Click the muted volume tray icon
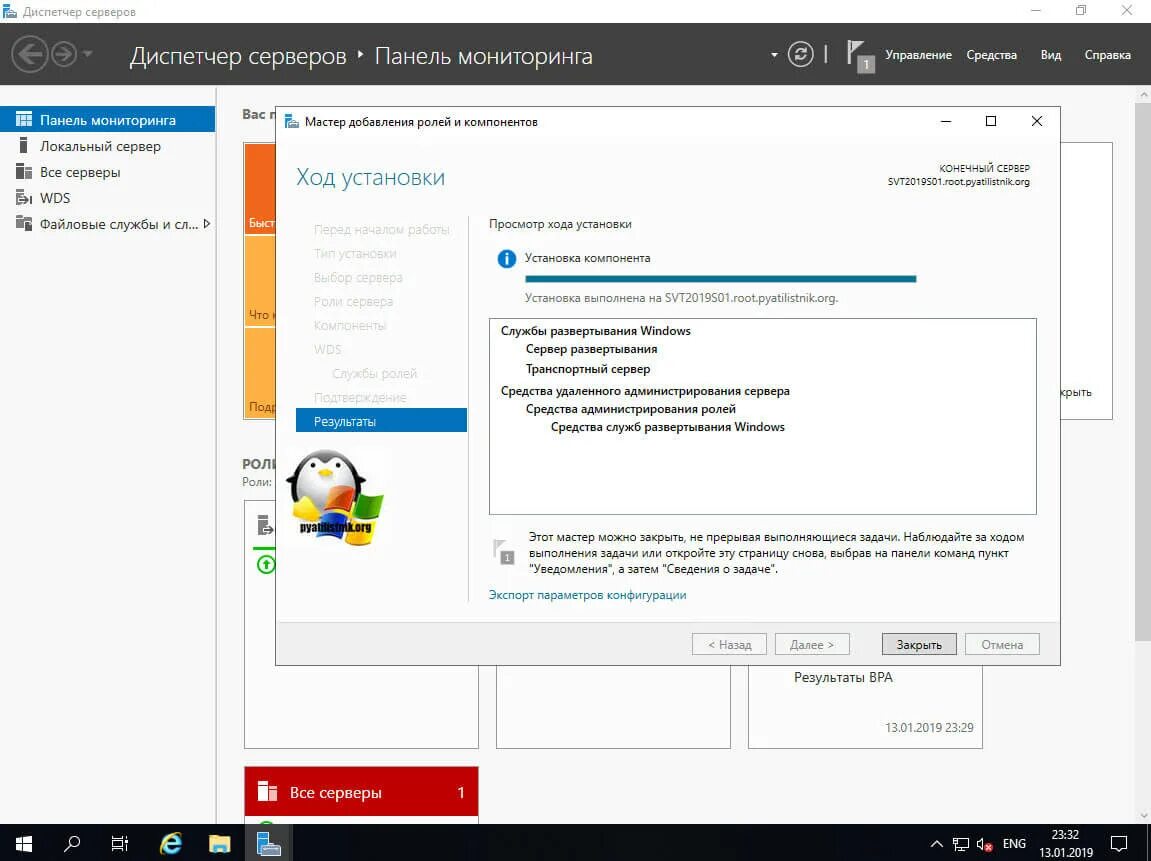Image resolution: width=1151 pixels, height=861 pixels. [985, 844]
